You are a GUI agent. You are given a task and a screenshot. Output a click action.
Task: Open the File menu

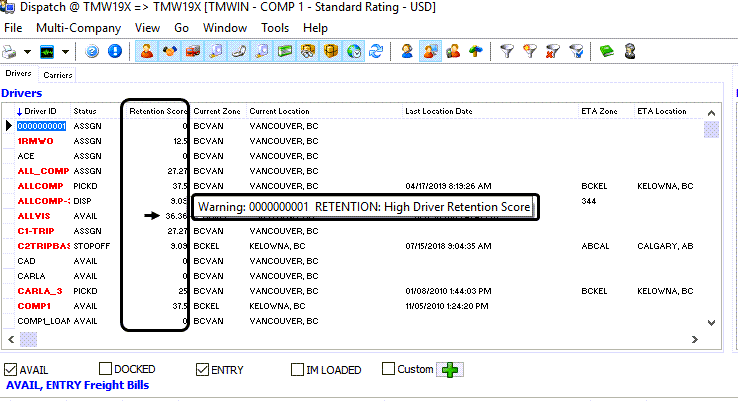coord(13,28)
